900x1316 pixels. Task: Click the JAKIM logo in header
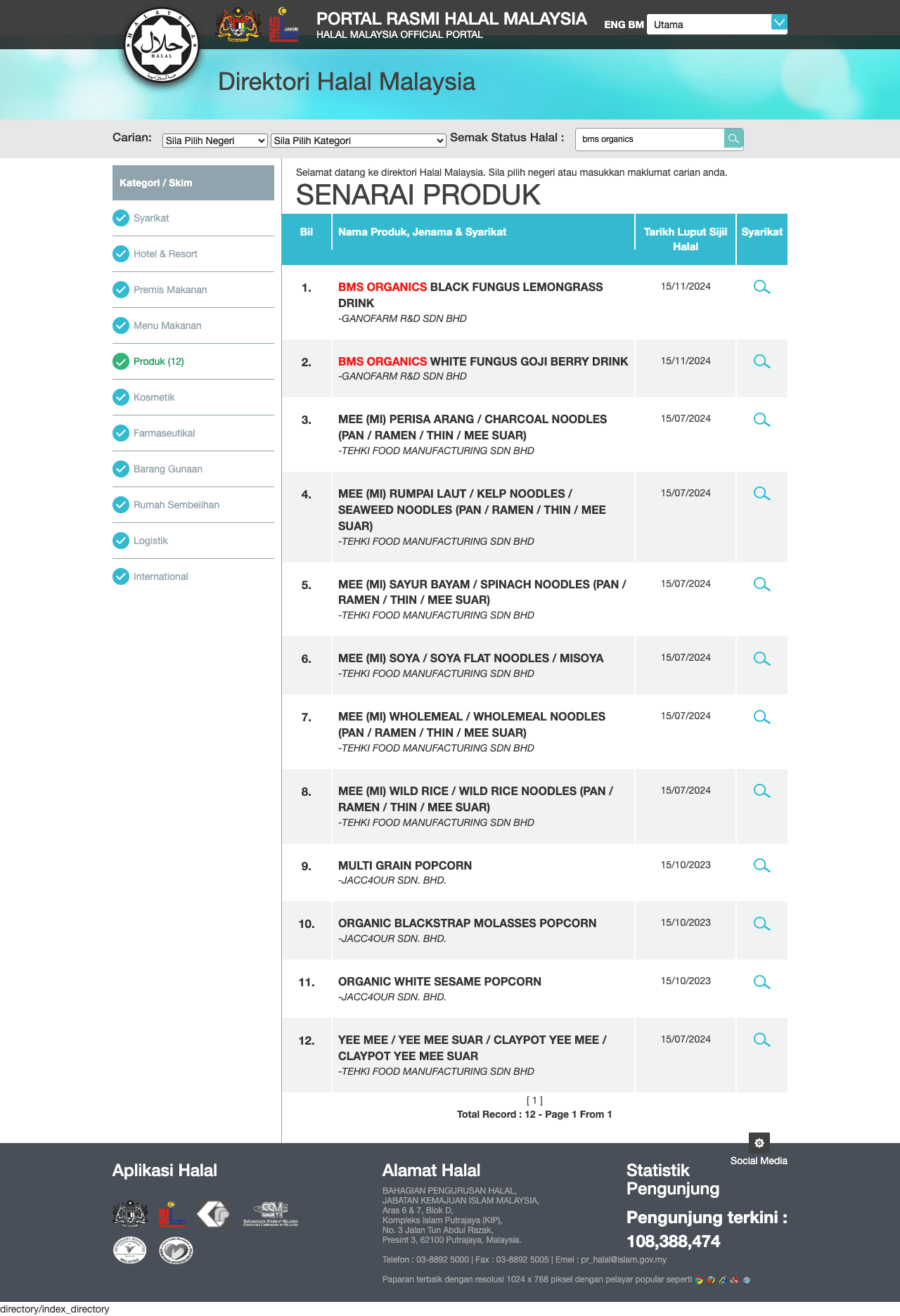tap(284, 25)
